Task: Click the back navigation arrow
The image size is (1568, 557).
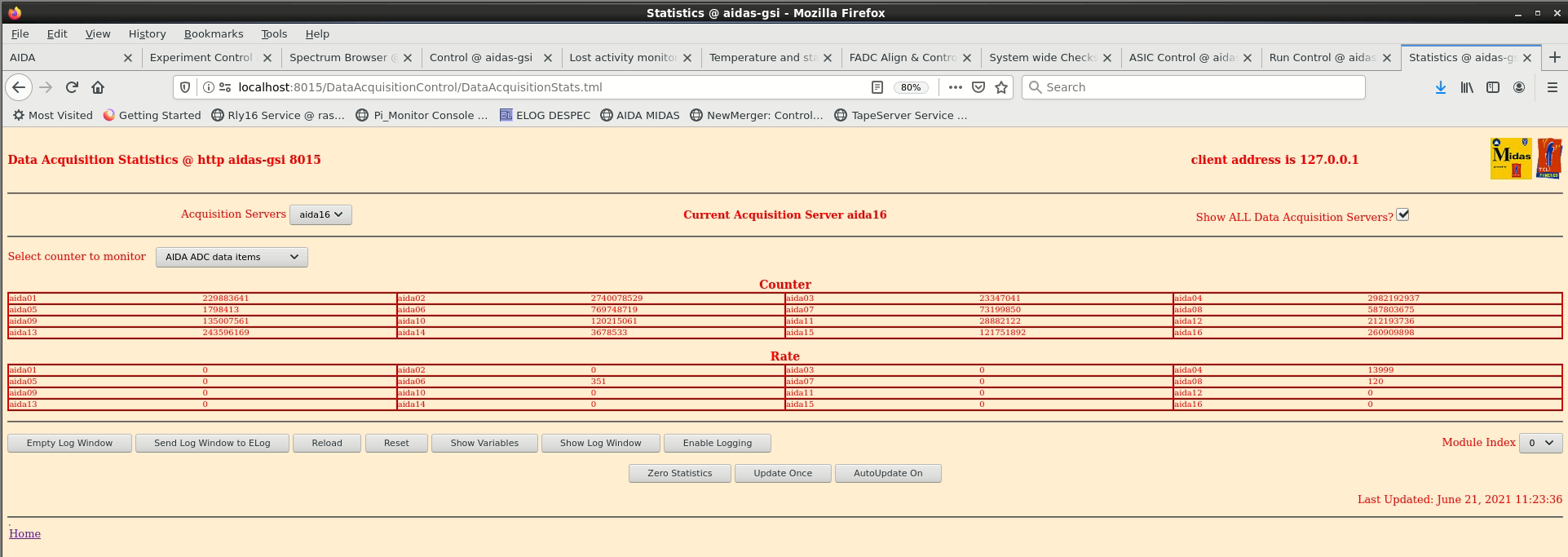Action: tap(20, 87)
